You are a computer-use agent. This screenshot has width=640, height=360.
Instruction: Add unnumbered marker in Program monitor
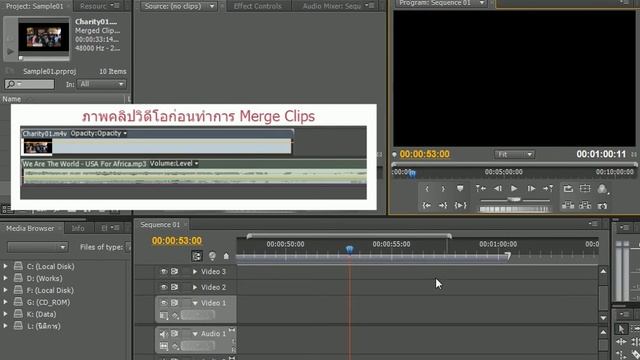click(x=460, y=189)
